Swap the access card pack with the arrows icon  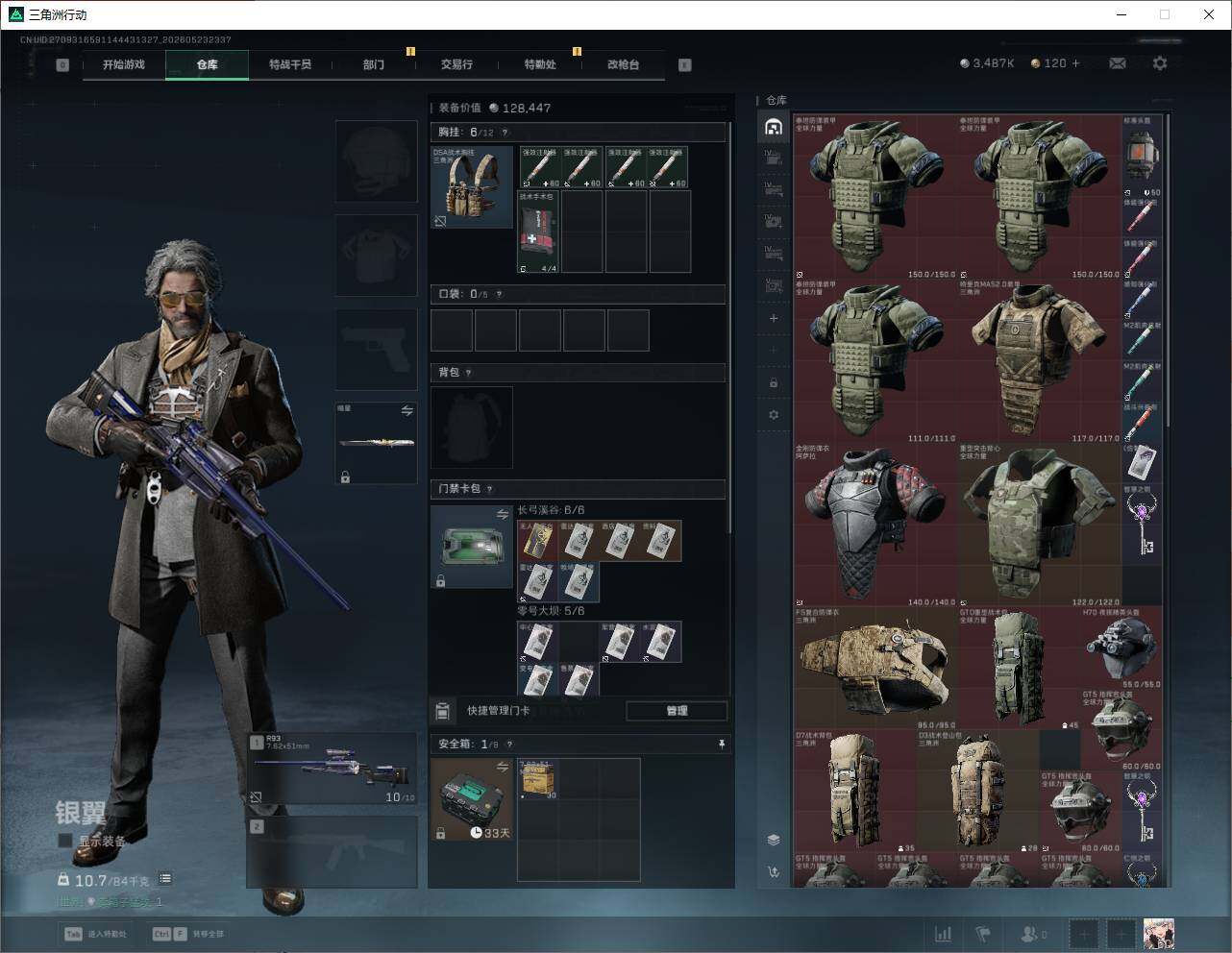[502, 515]
